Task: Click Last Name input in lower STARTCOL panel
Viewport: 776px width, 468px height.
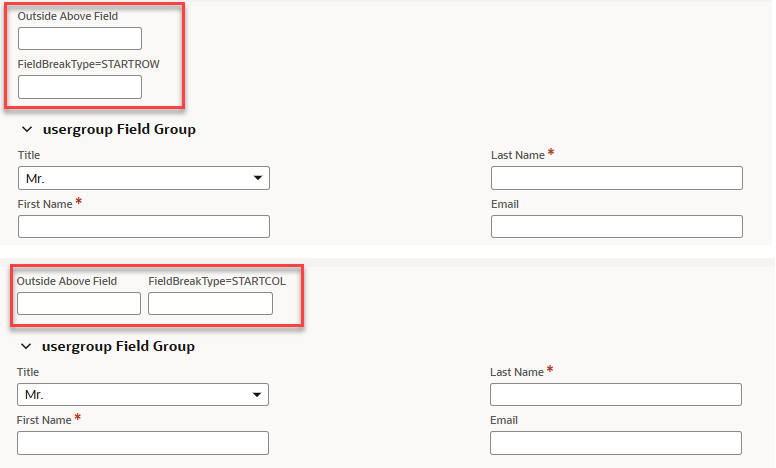Action: [x=616, y=395]
